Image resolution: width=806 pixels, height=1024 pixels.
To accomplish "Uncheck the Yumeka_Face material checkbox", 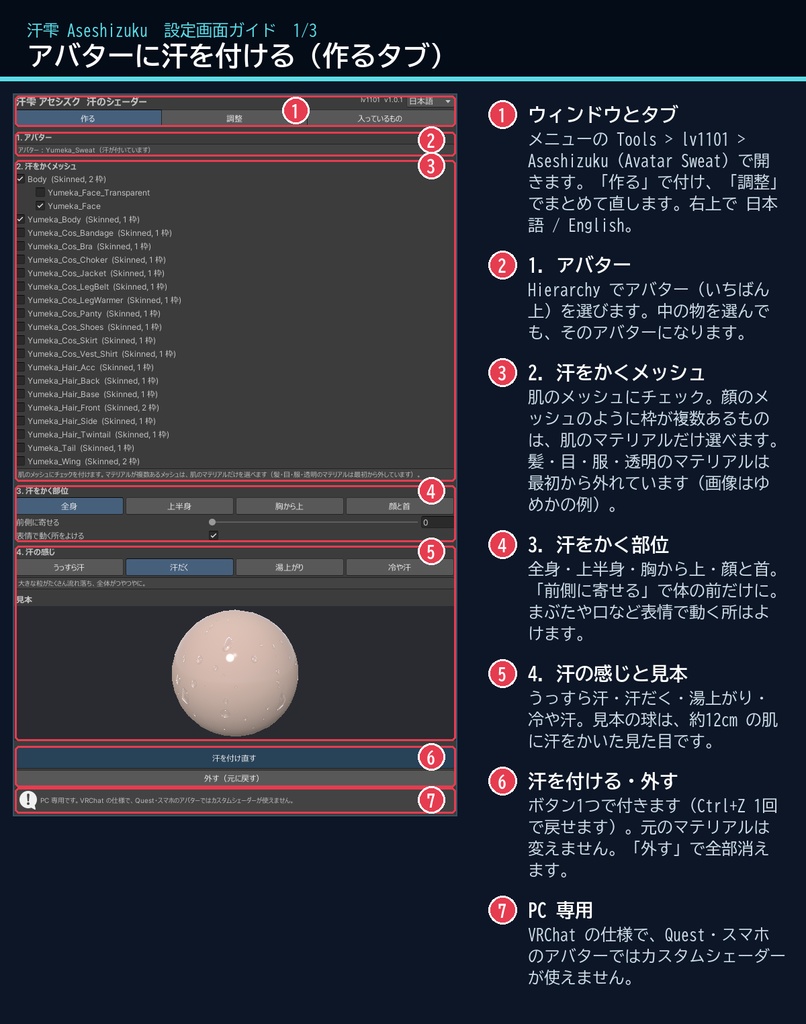I will tap(40, 206).
